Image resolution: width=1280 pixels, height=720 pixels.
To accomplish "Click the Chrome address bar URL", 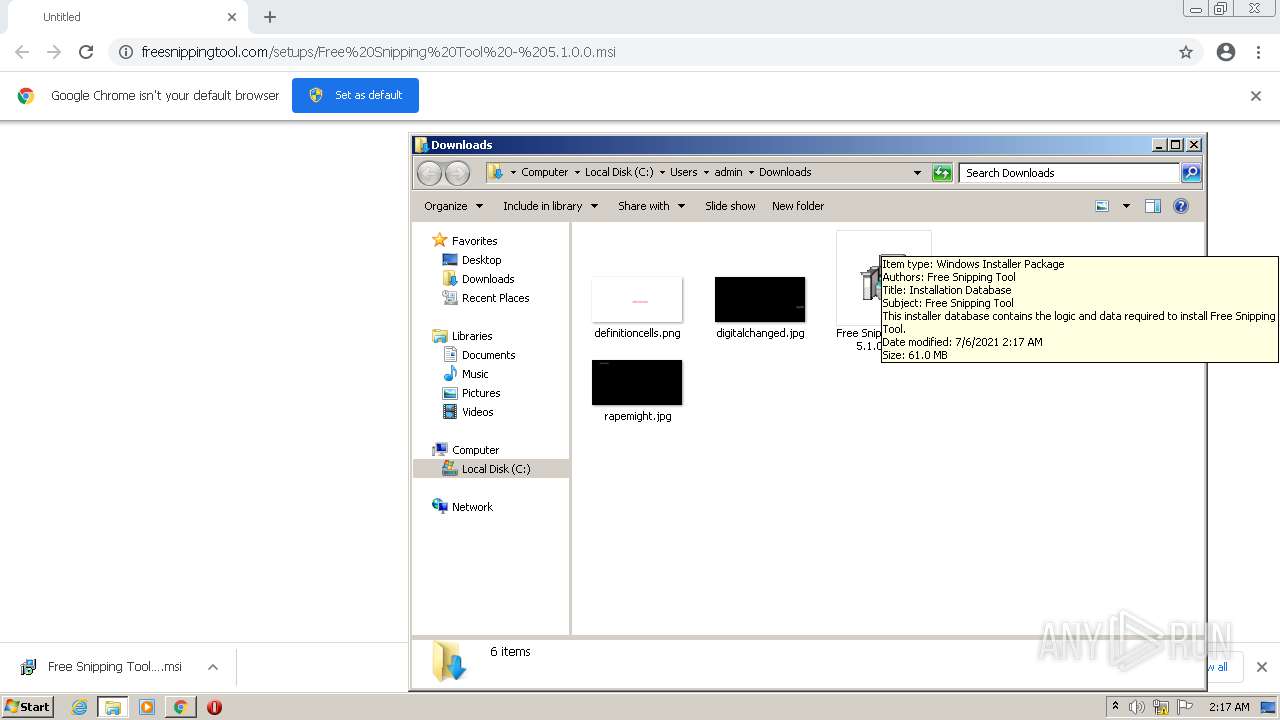I will [x=378, y=52].
